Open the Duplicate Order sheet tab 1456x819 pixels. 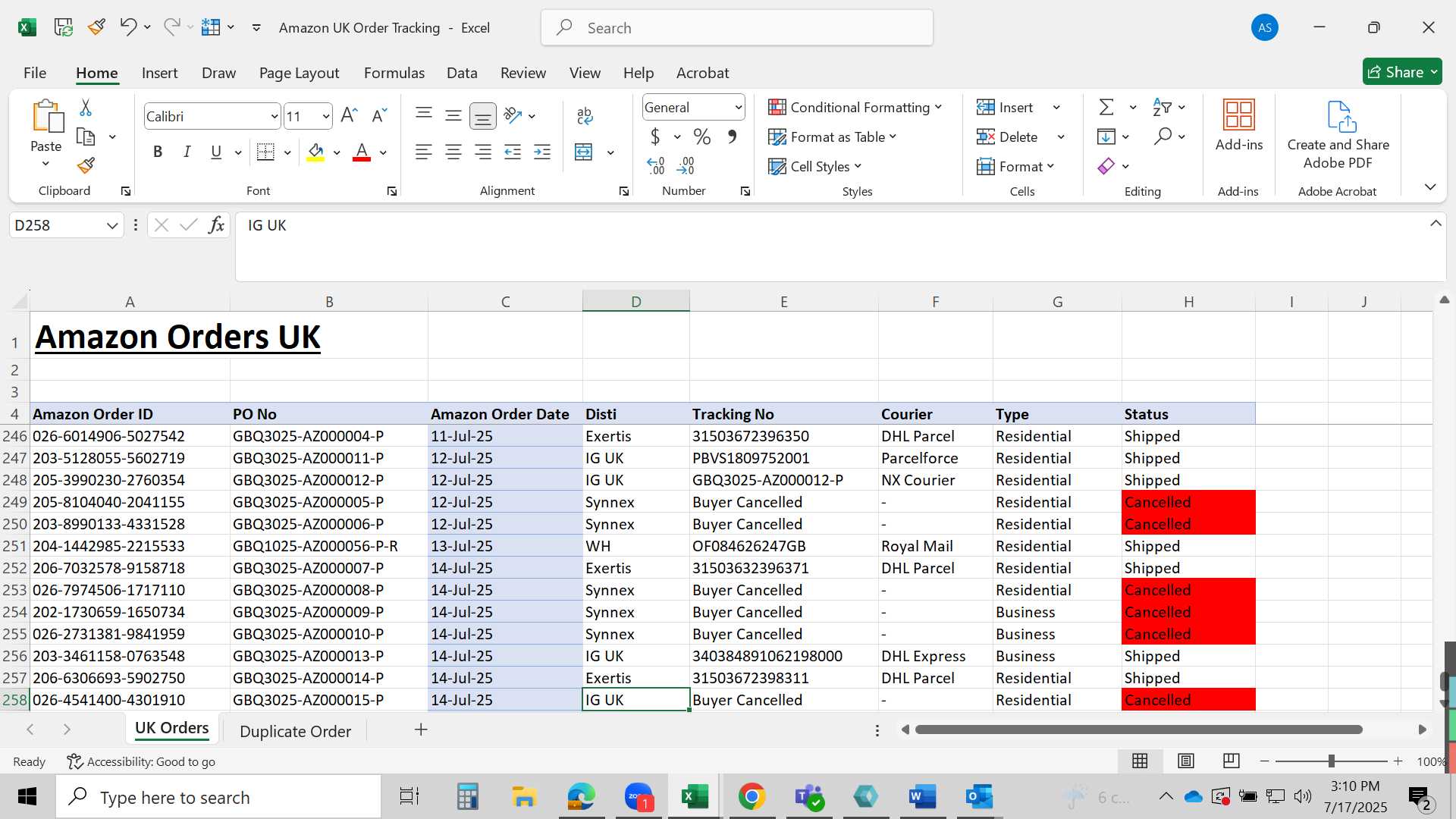click(x=295, y=731)
